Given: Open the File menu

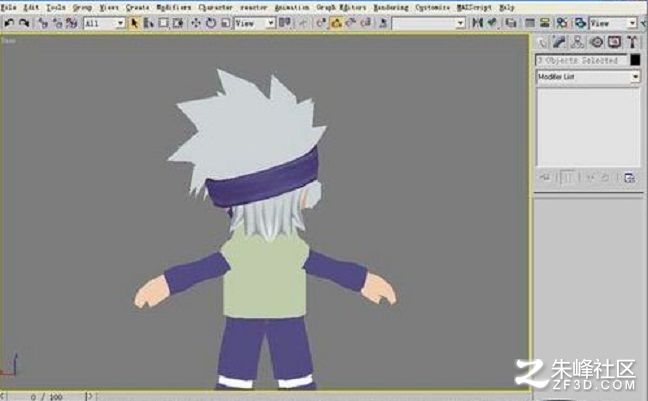Looking at the screenshot, I should coord(8,7).
